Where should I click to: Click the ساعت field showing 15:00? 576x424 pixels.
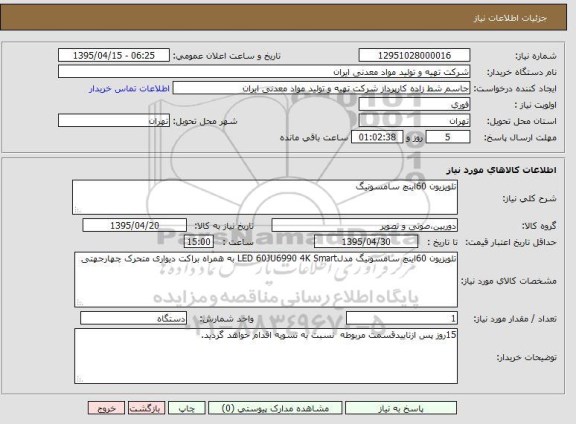(199, 242)
